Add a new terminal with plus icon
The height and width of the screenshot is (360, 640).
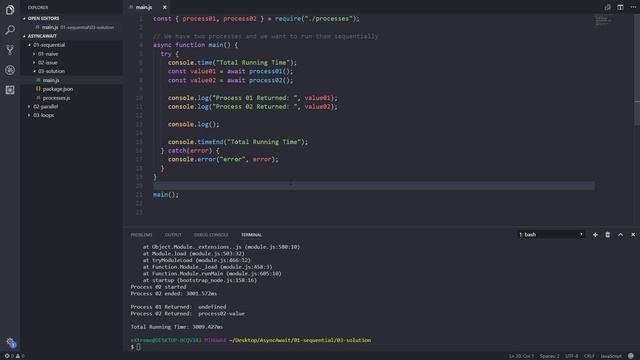coord(595,235)
